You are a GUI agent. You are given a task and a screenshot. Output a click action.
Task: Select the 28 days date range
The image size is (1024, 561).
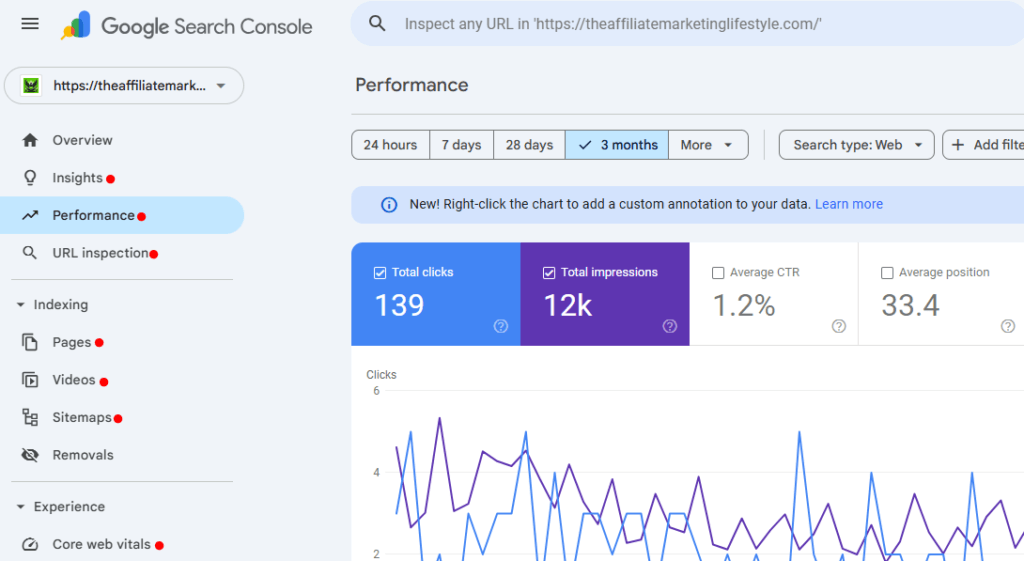tap(530, 145)
